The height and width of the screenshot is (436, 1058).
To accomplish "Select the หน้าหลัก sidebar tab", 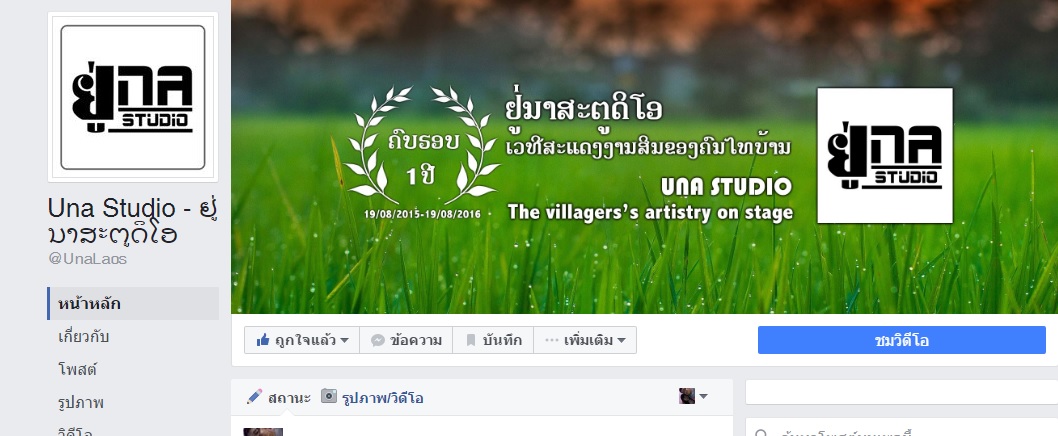I will pyautogui.click(x=133, y=303).
